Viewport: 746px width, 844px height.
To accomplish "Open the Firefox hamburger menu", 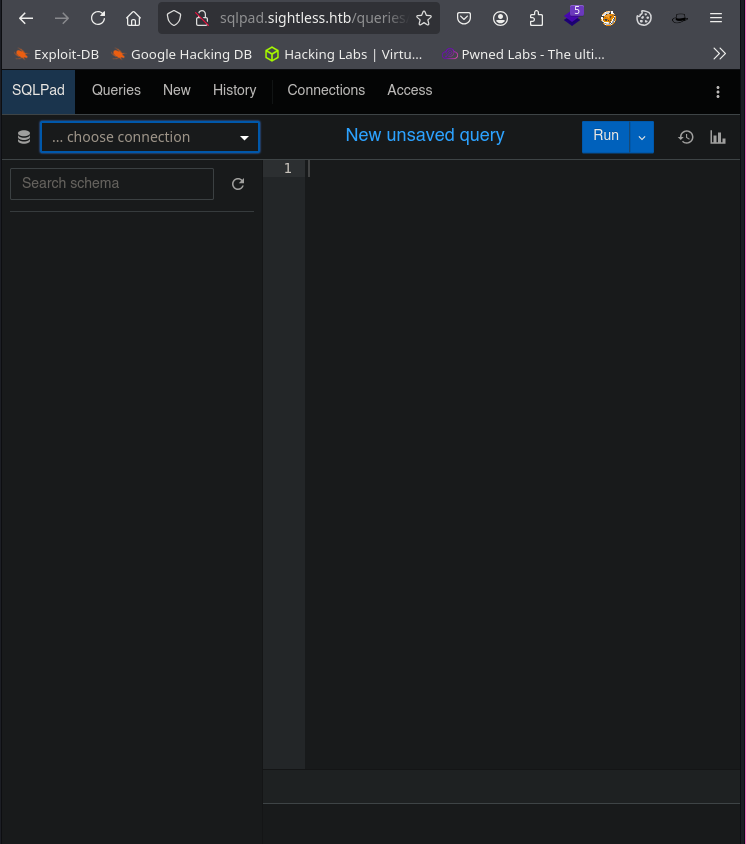I will (x=716, y=19).
